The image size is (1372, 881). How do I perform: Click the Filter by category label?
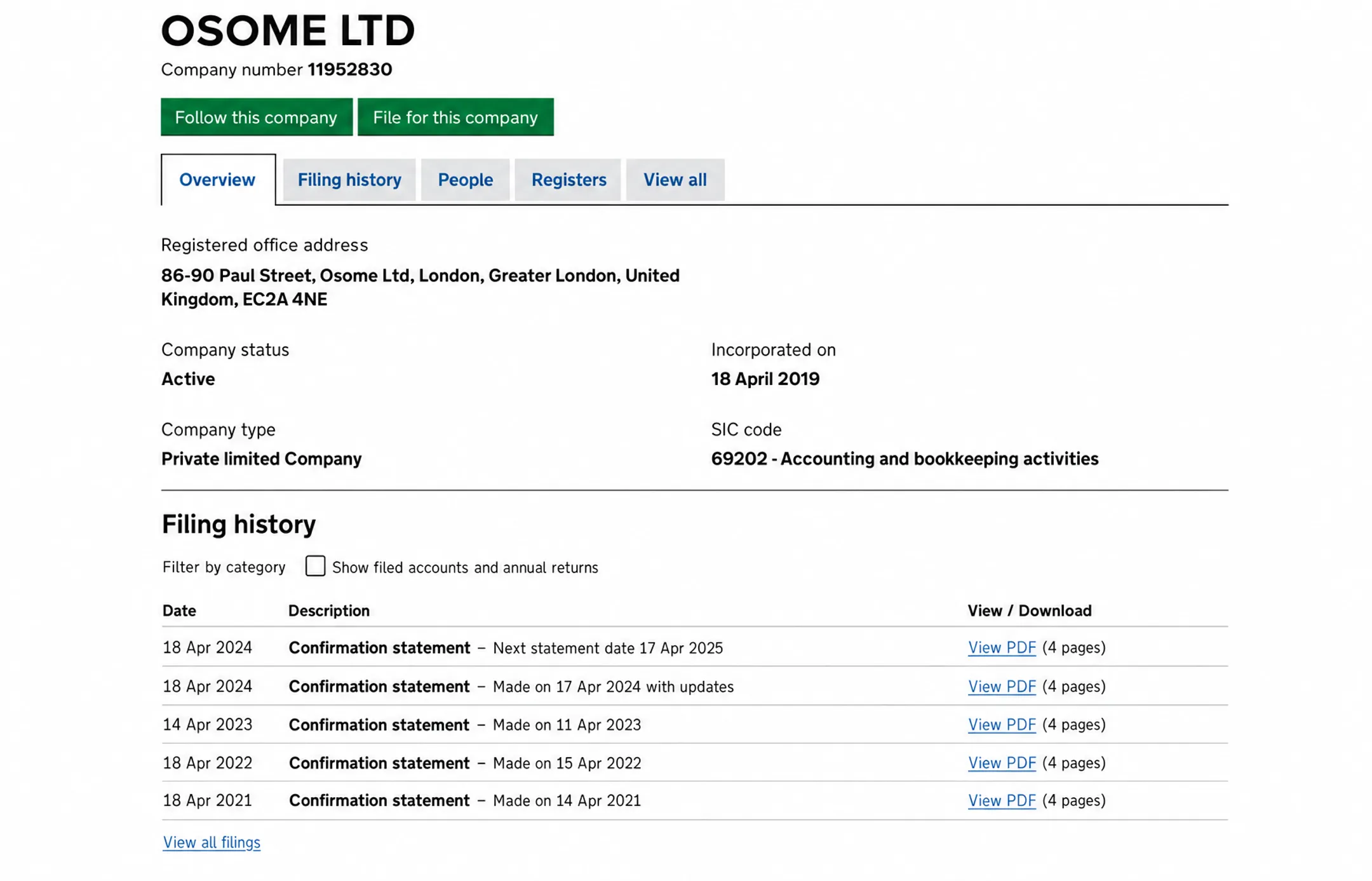(x=224, y=567)
